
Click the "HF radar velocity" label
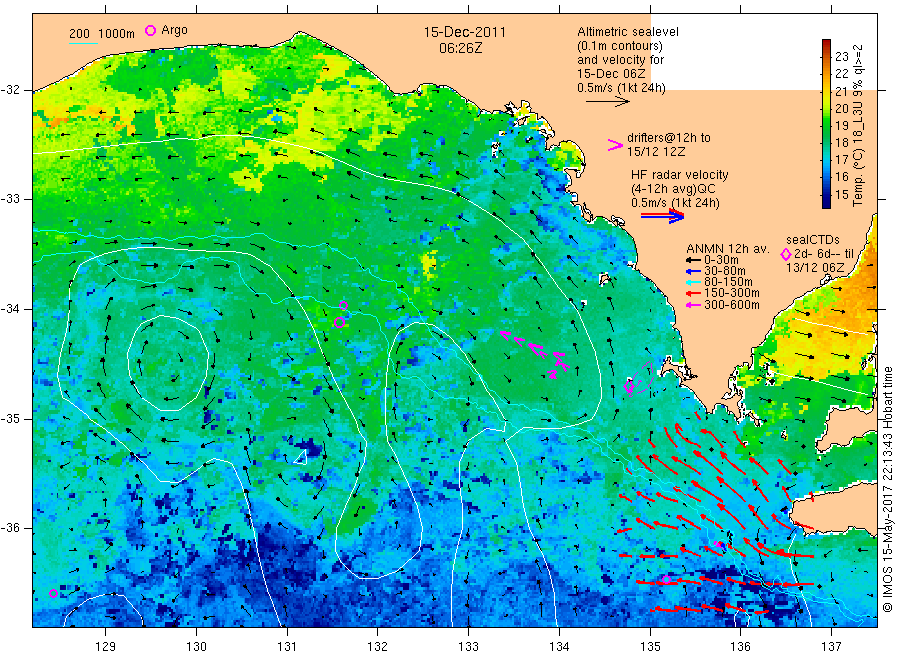point(680,175)
